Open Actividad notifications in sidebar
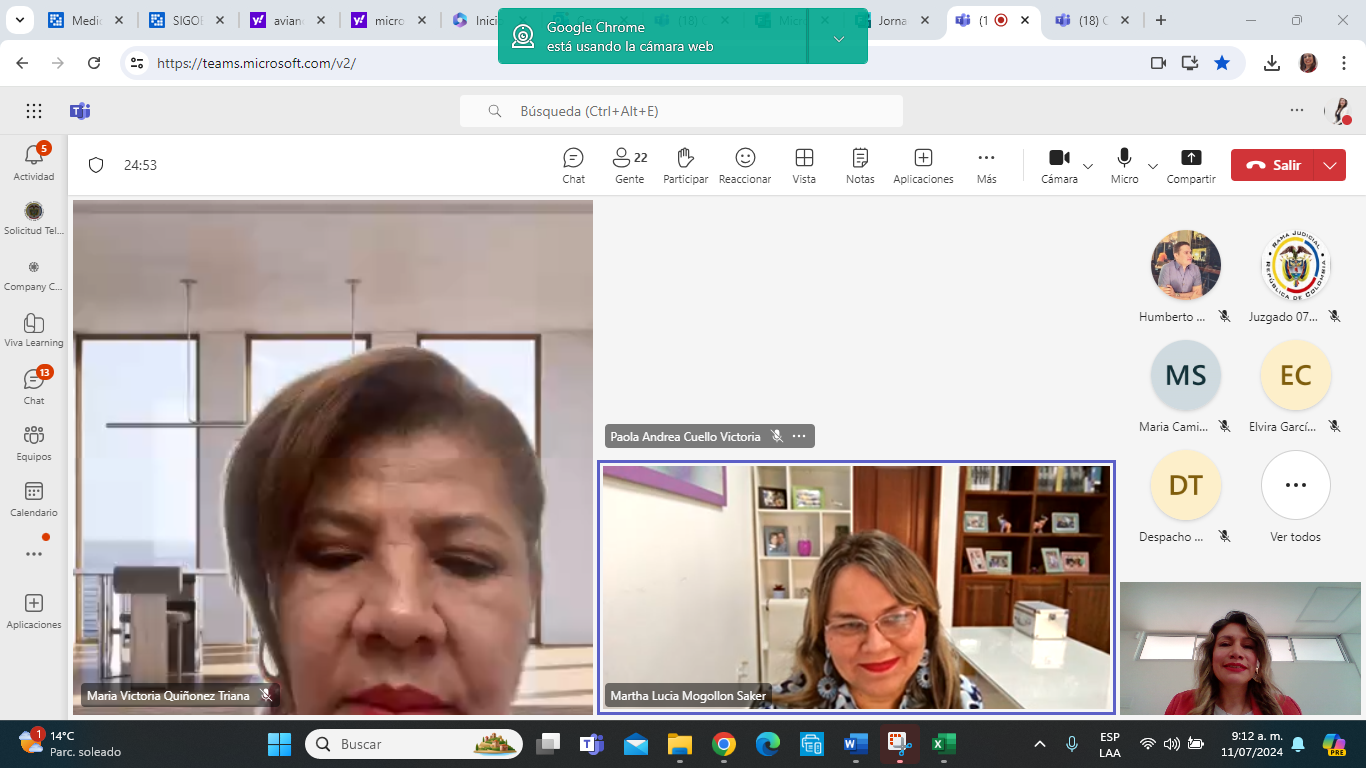Screen dimensions: 1366x768 34,162
